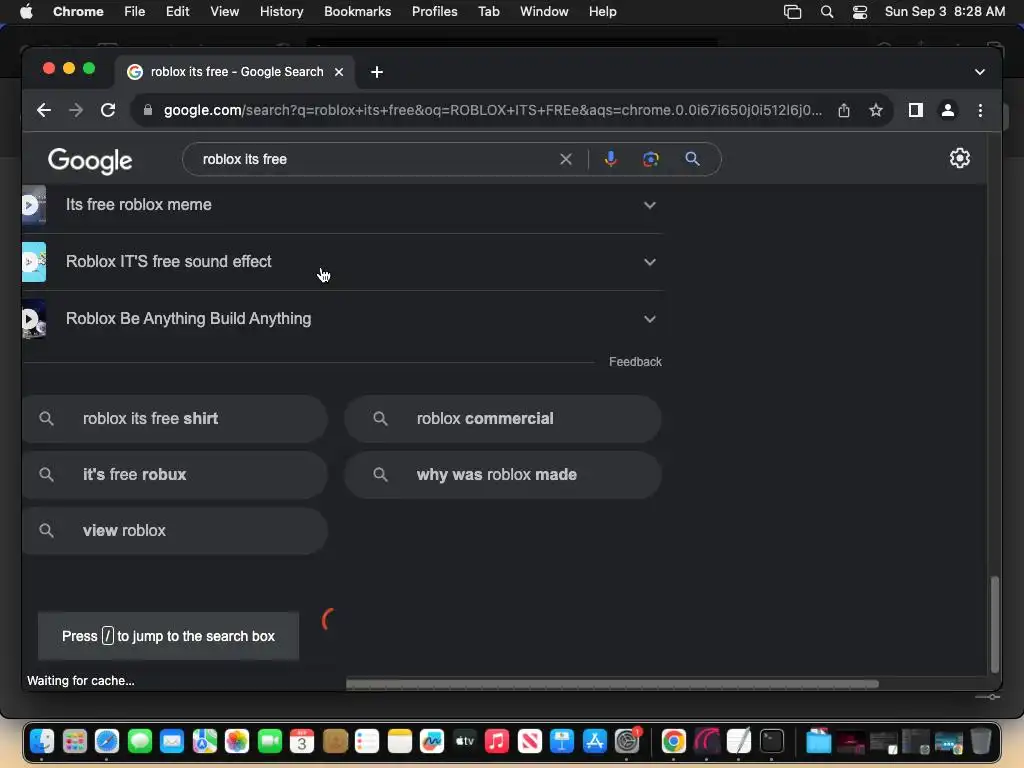Open the History menu
This screenshot has width=1024, height=768.
(281, 11)
